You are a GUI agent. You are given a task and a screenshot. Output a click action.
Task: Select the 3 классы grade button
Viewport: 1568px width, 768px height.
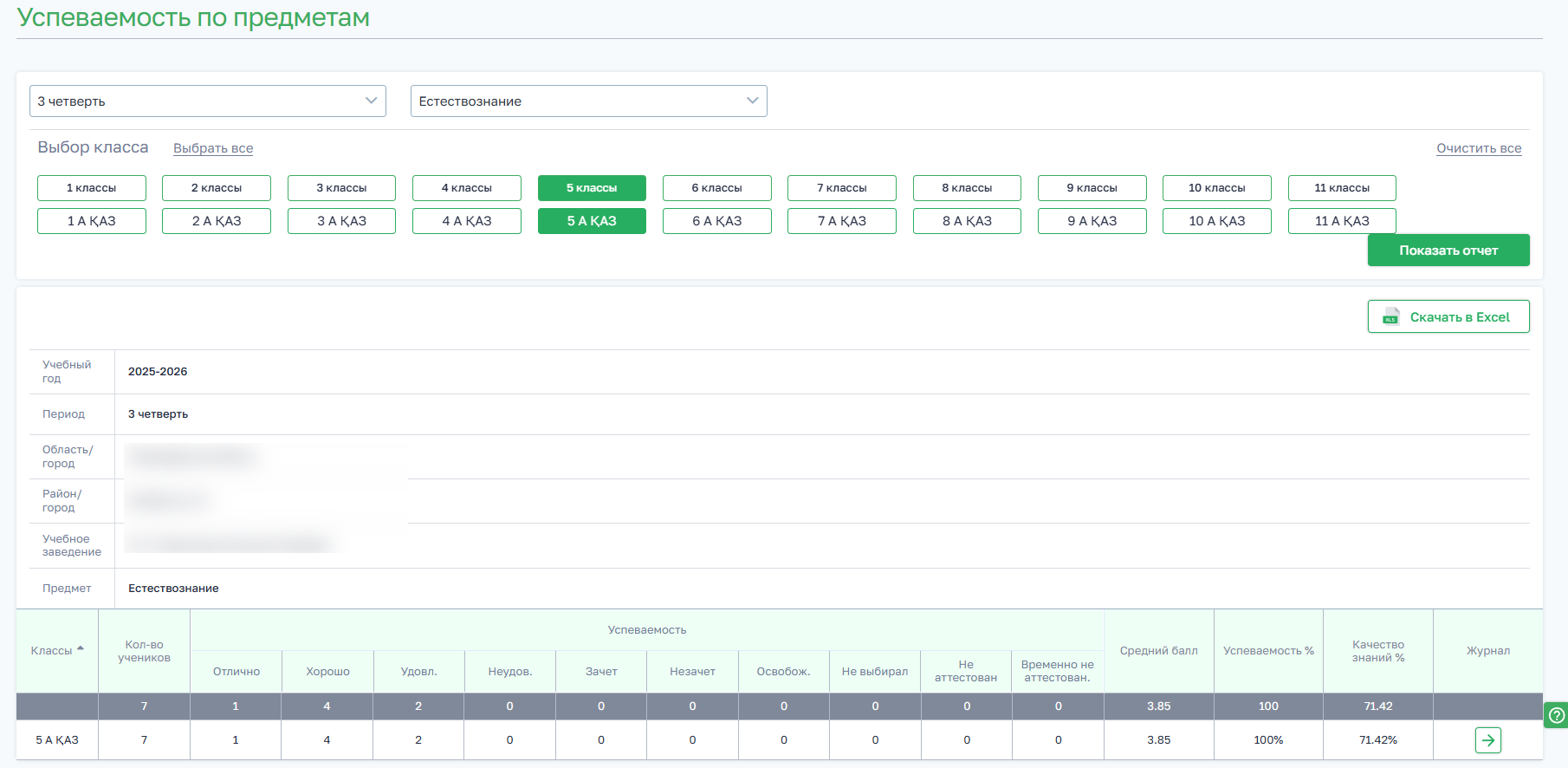tap(341, 188)
